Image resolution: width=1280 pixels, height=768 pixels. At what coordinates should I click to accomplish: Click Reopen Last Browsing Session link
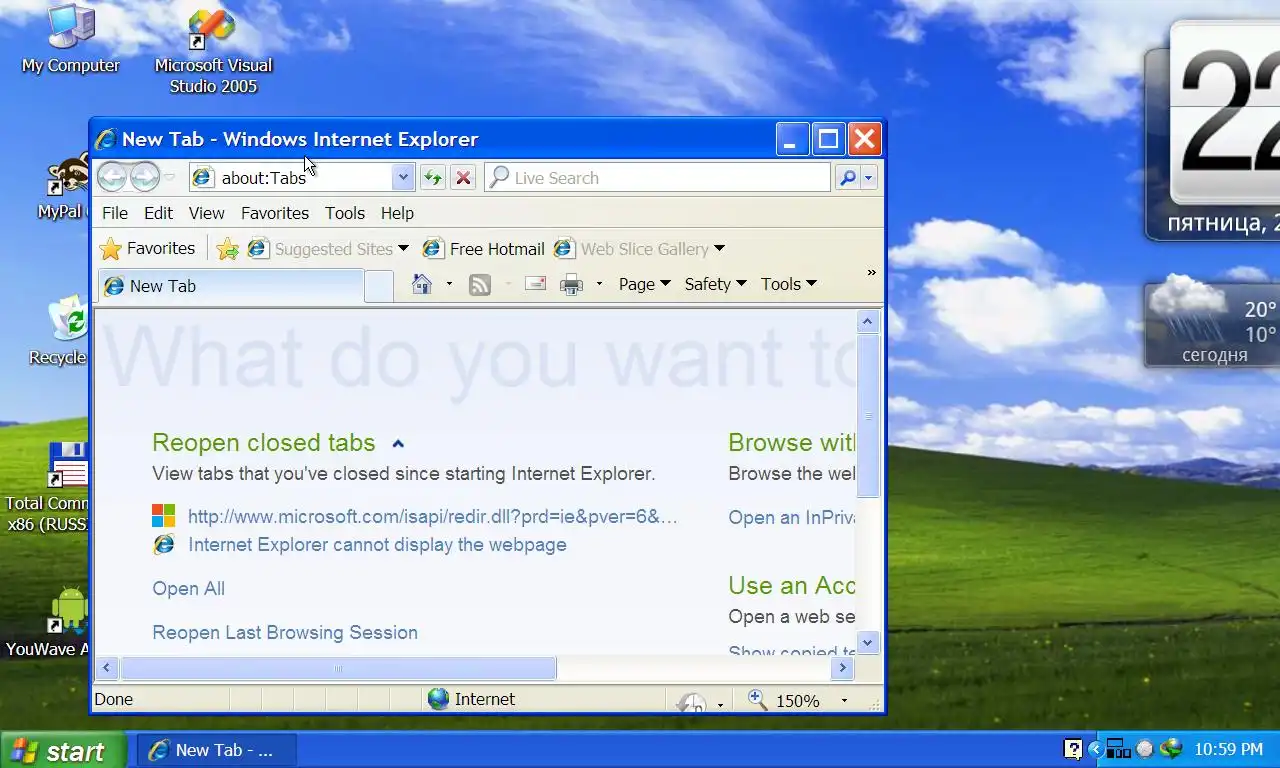(x=285, y=633)
